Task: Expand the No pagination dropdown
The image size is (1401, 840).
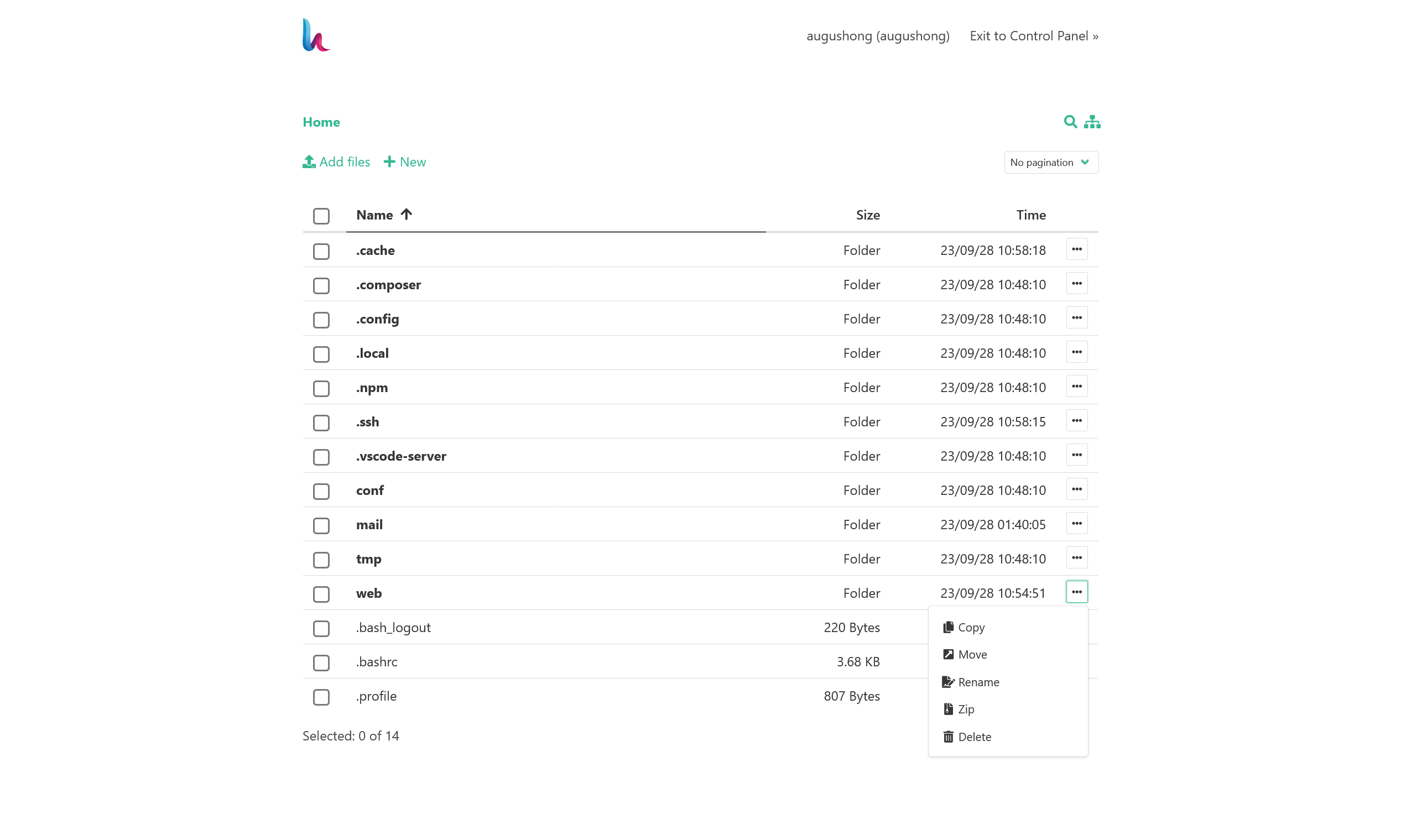Action: click(1050, 163)
